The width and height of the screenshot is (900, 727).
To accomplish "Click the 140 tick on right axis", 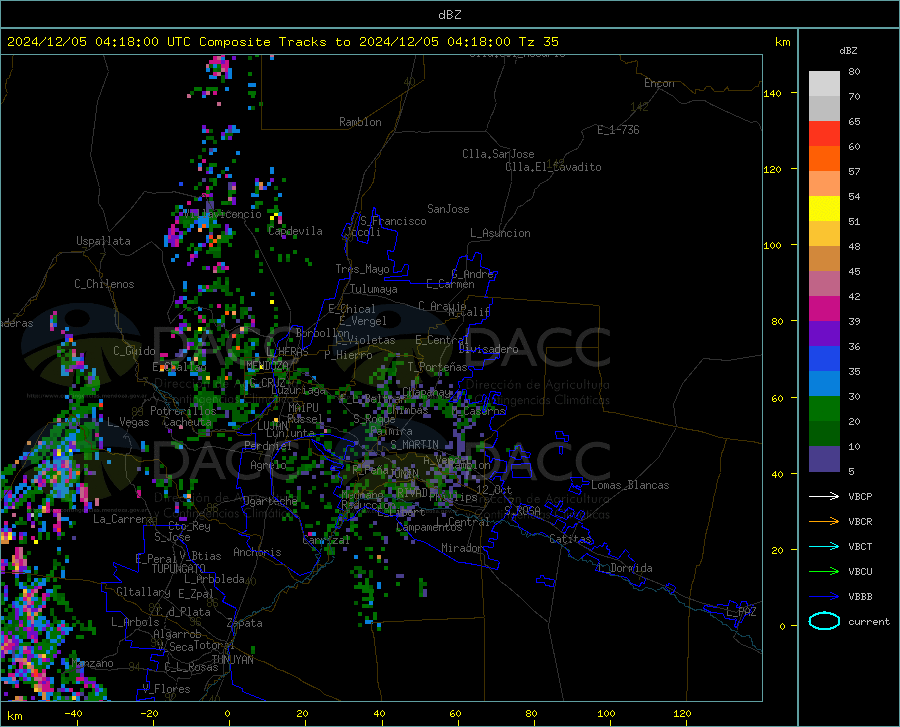I will tap(772, 93).
